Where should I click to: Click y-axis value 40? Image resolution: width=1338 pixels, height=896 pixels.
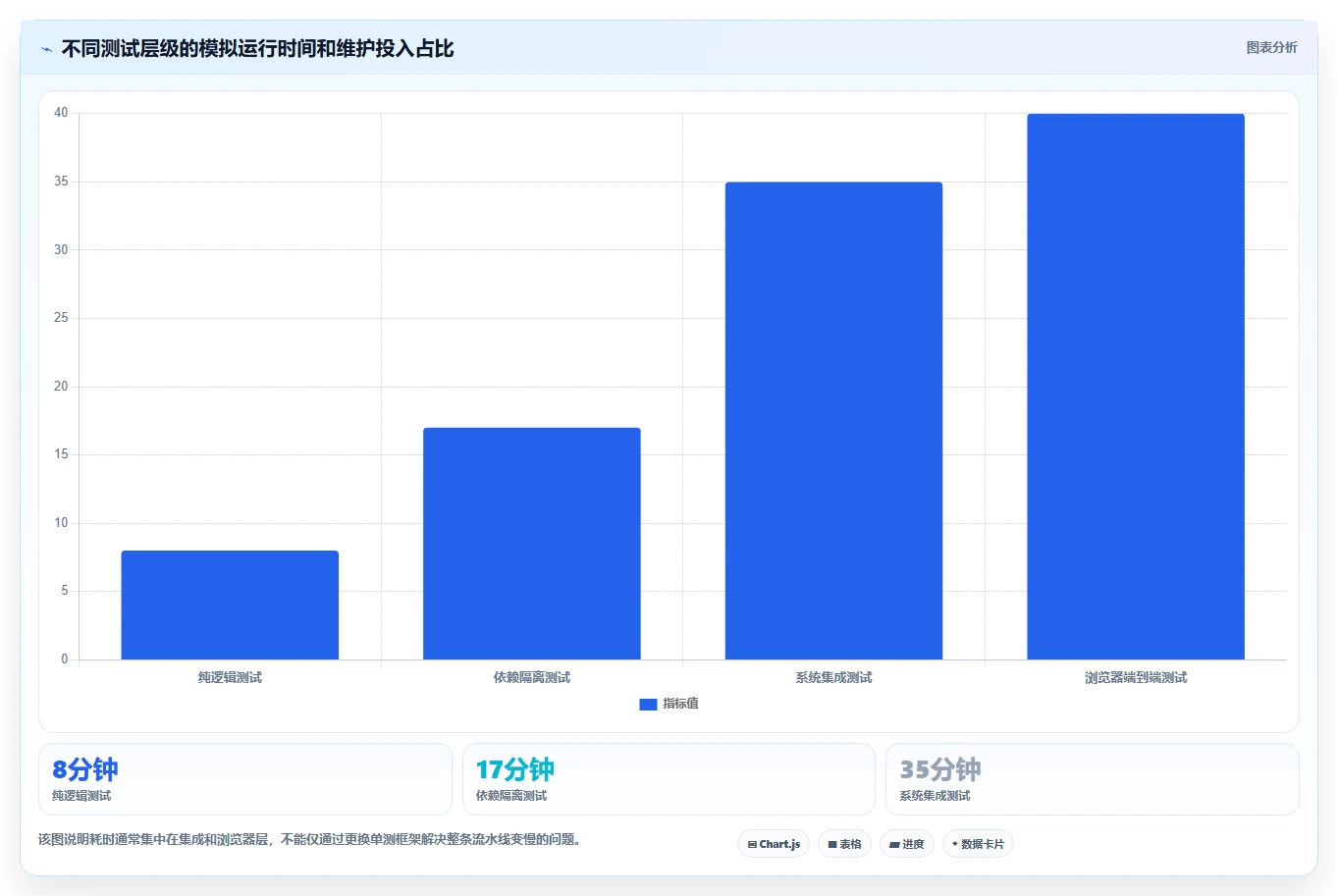(61, 113)
